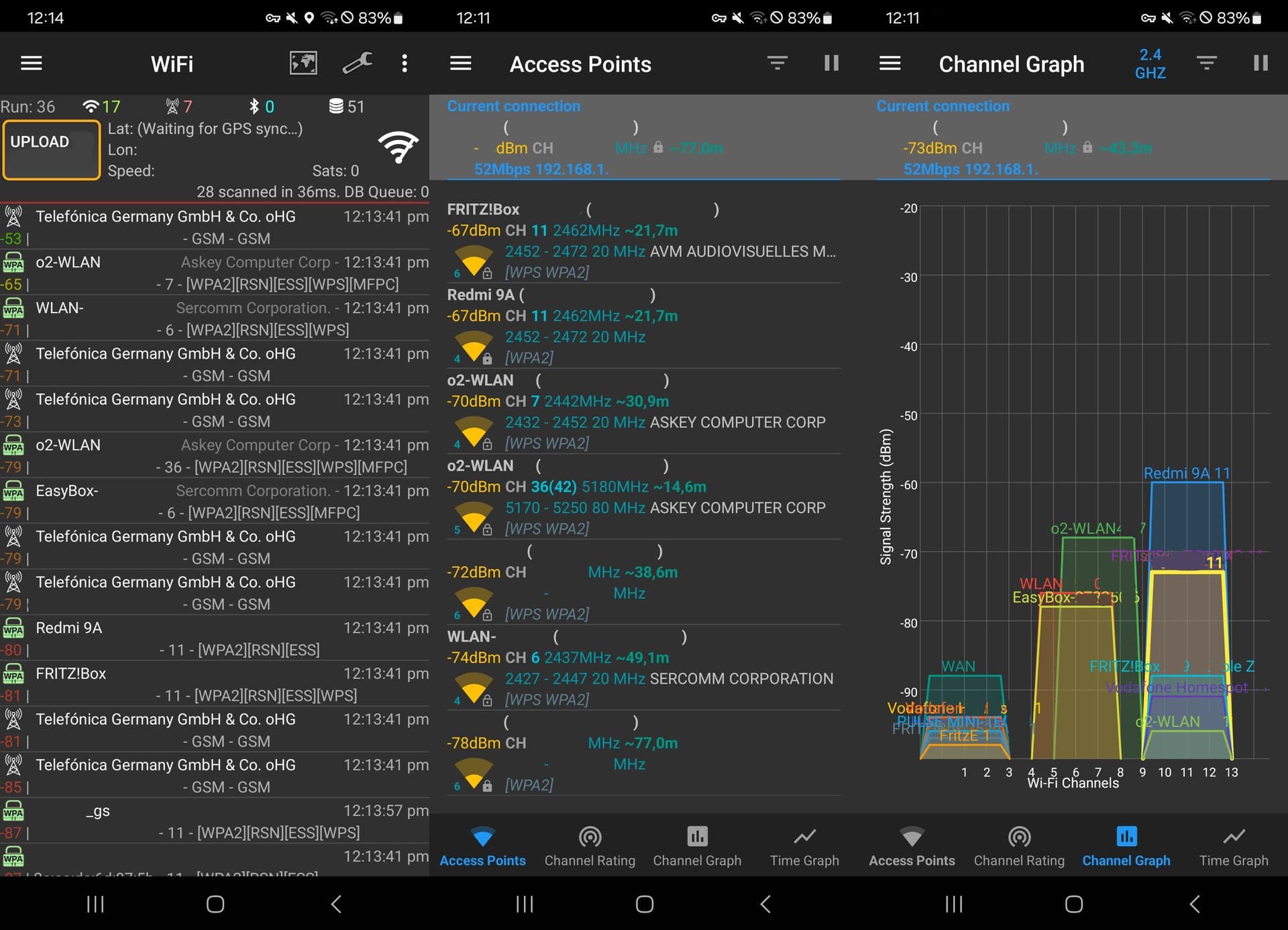Tap the Android back button in the right screen
This screenshot has height=930, width=1288.
(x=1195, y=904)
